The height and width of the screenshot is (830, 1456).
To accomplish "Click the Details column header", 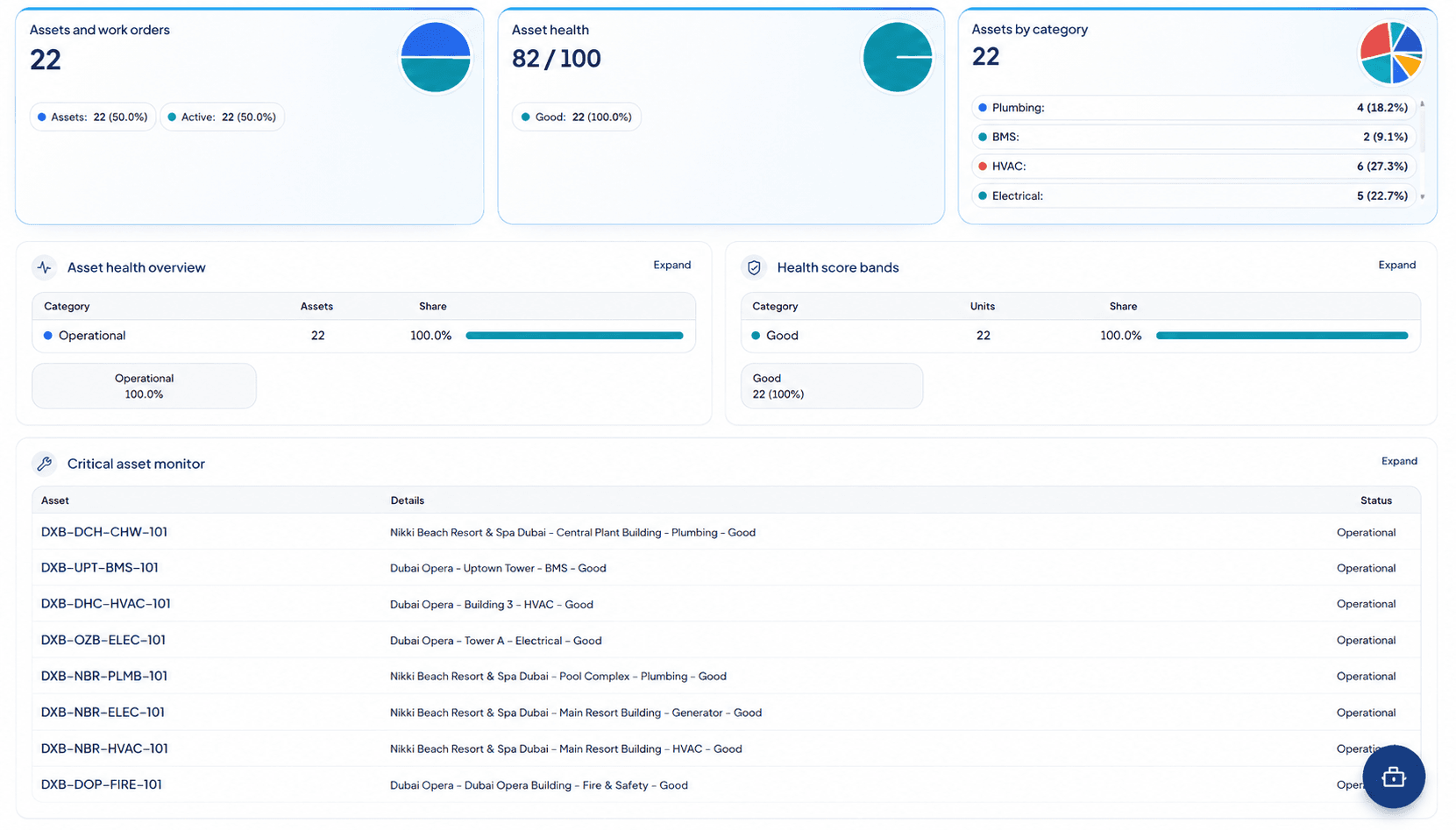I will 408,500.
